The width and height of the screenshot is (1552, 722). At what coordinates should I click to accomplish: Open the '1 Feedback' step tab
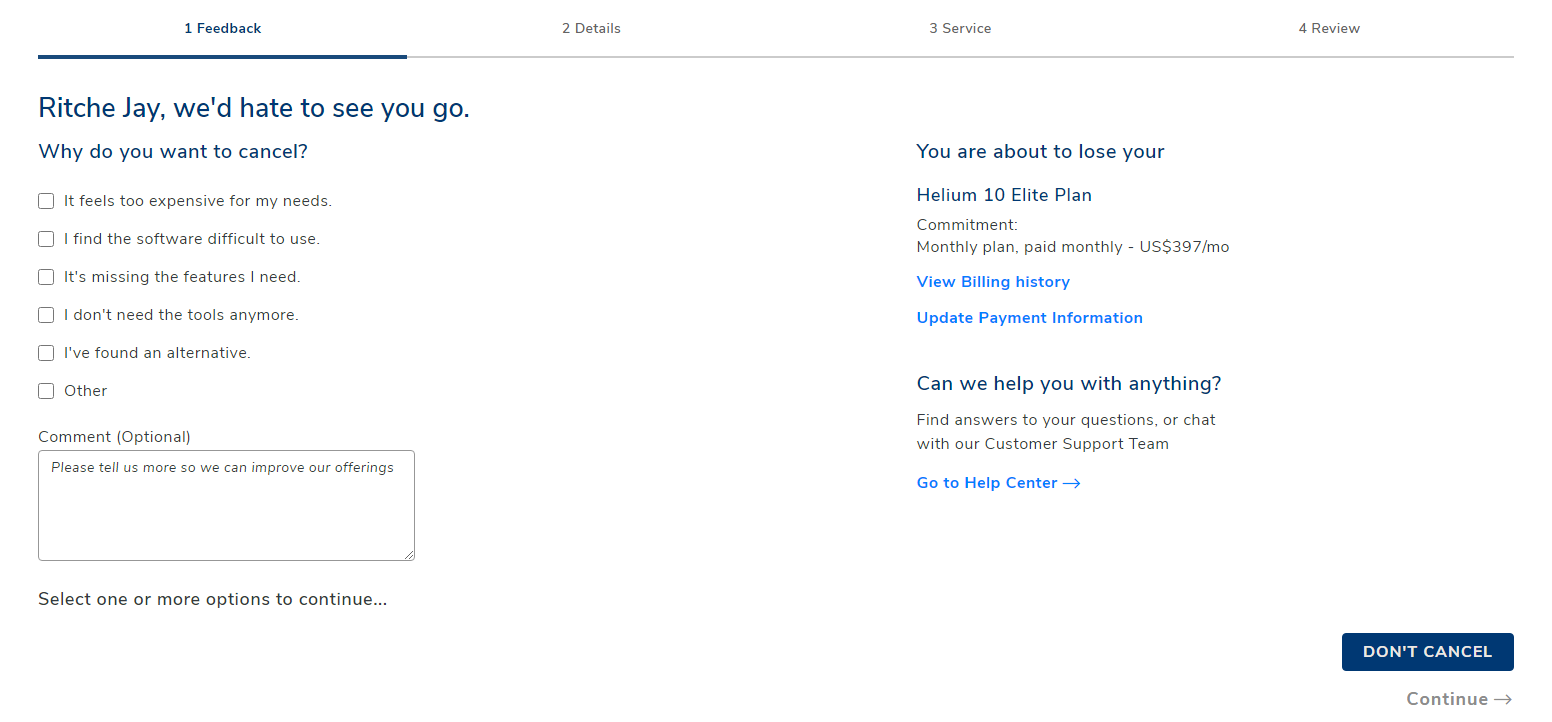click(x=222, y=29)
